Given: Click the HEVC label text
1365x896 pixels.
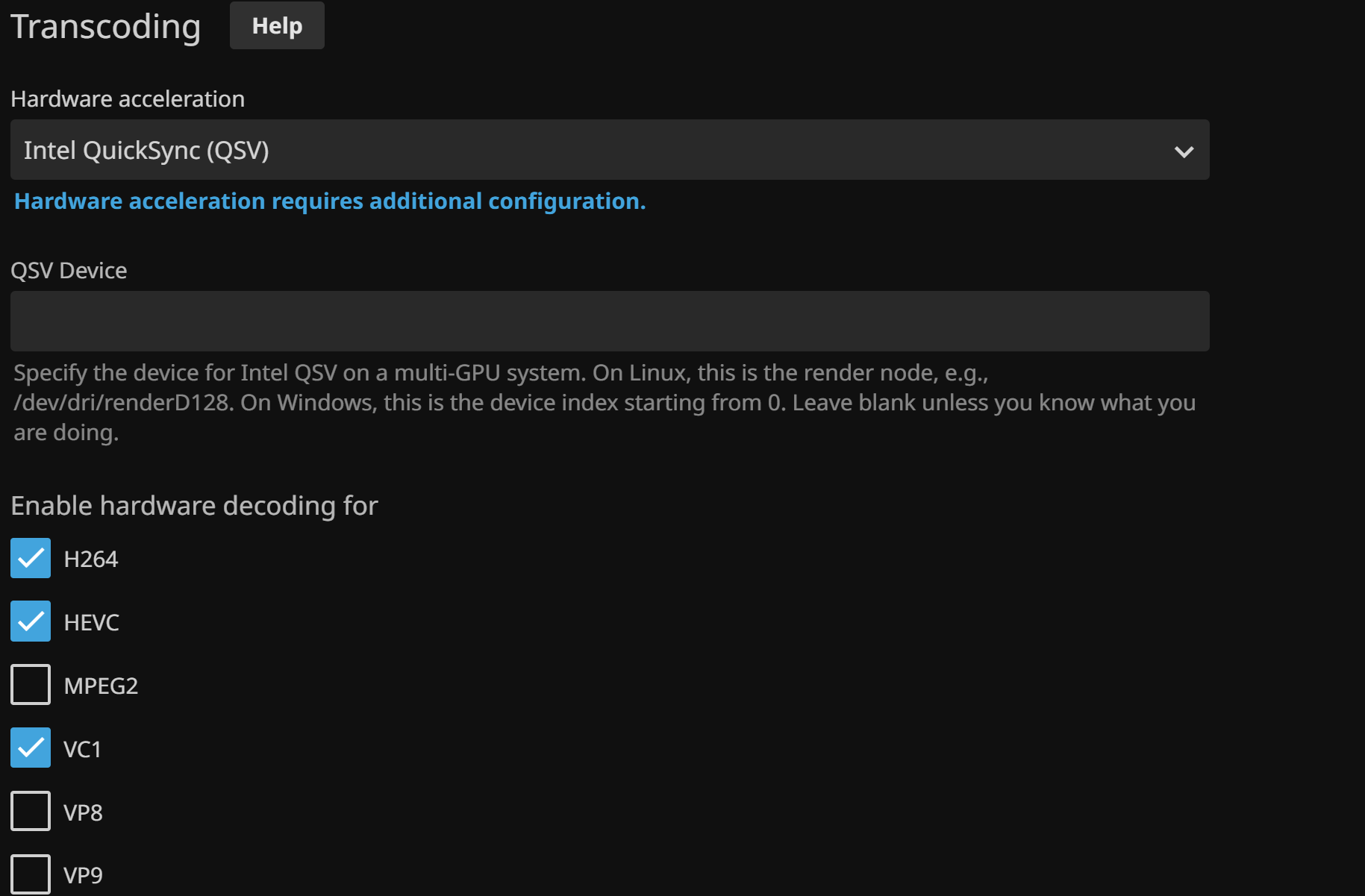Looking at the screenshot, I should (92, 623).
